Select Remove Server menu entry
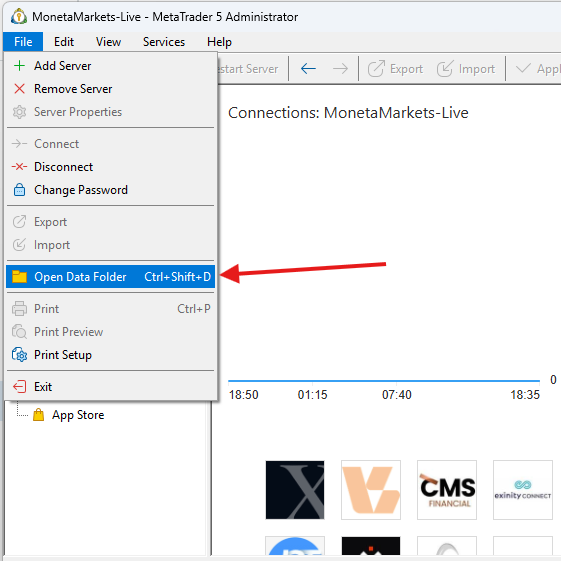561x561 pixels. (110, 89)
